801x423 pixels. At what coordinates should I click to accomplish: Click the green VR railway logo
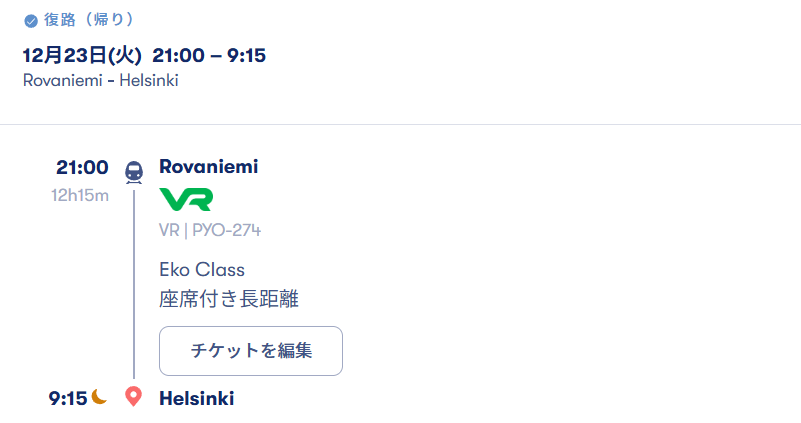(186, 199)
